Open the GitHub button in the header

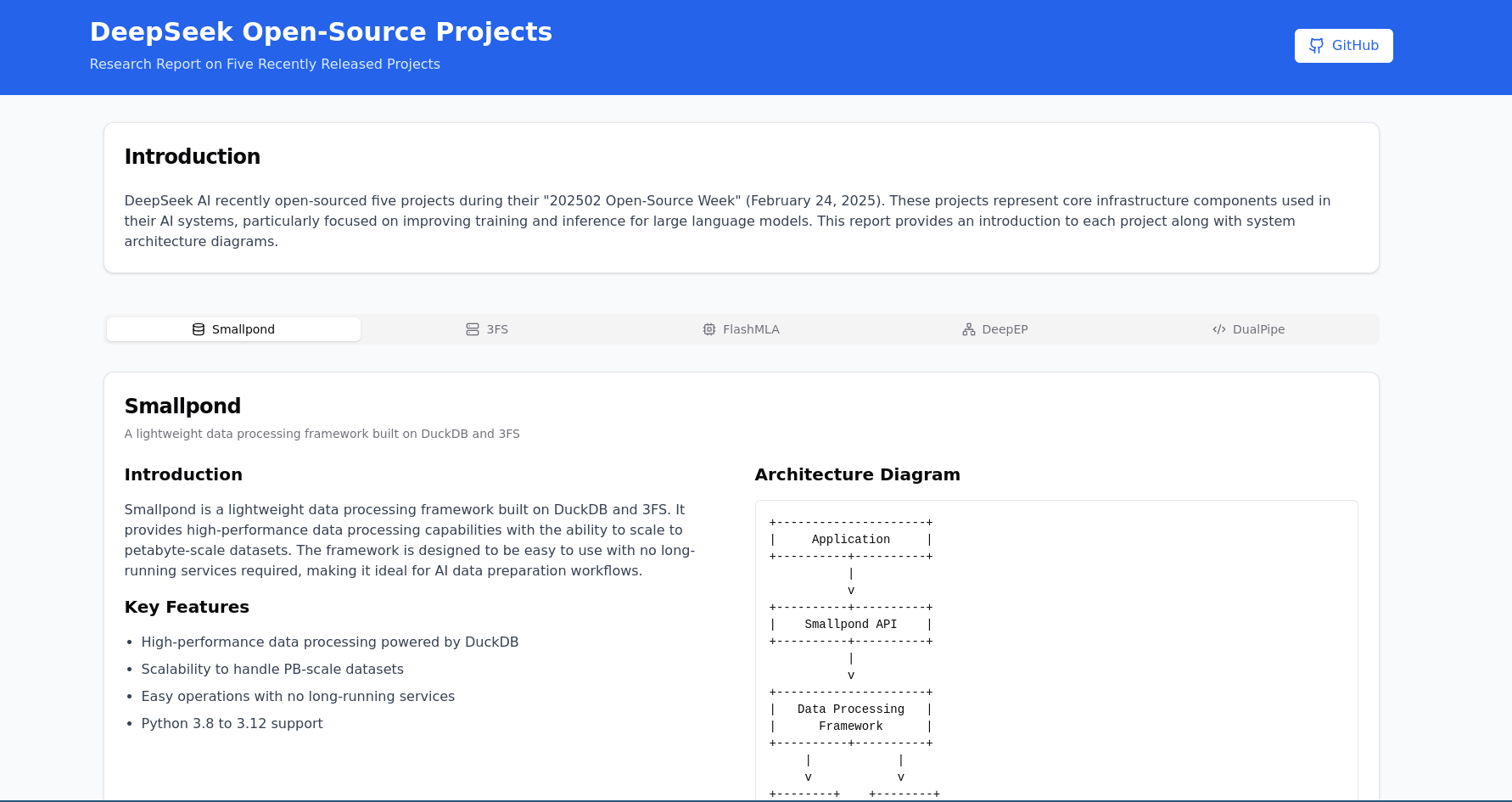click(x=1343, y=46)
